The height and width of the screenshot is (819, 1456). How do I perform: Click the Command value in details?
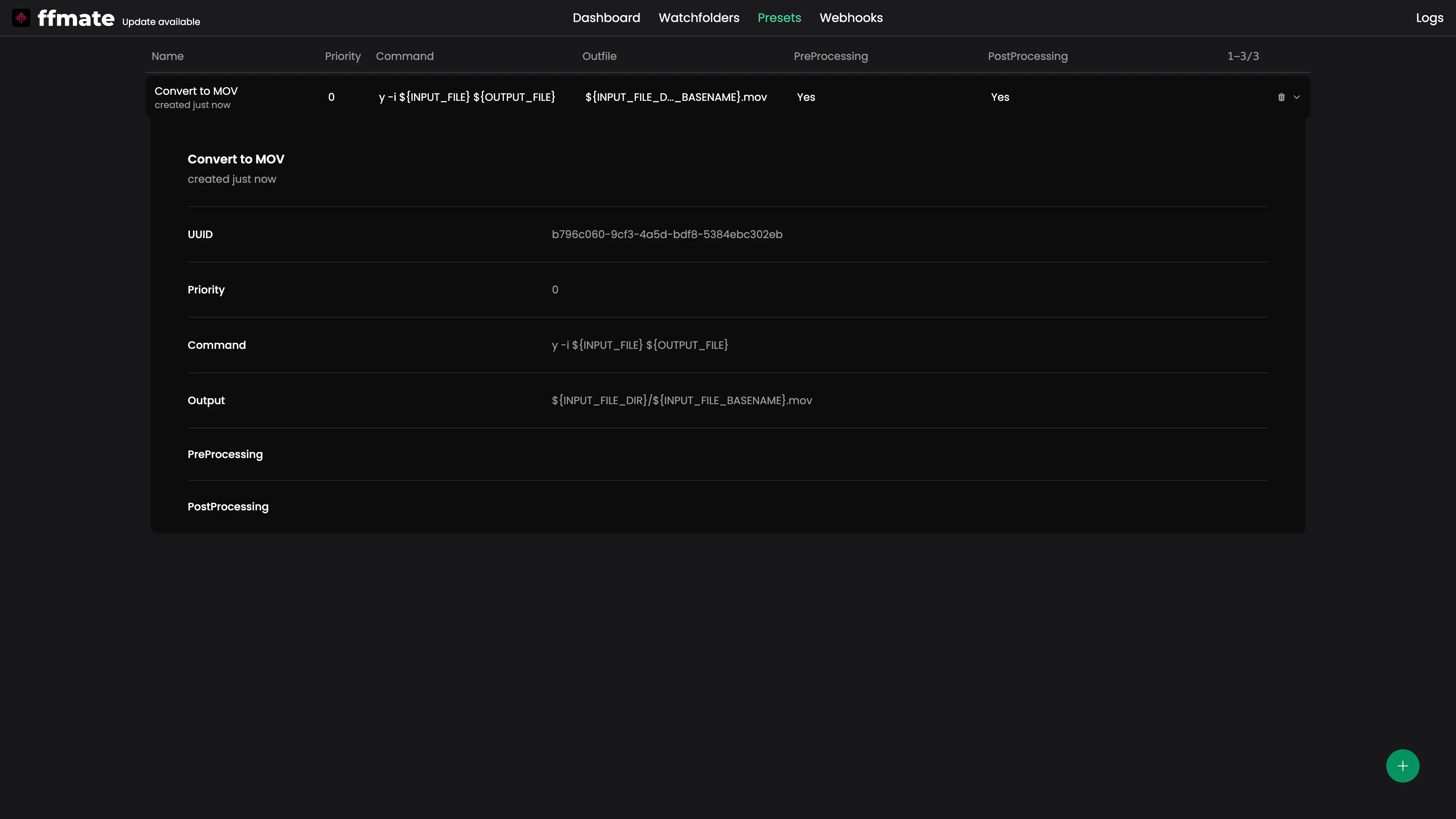[x=640, y=345]
